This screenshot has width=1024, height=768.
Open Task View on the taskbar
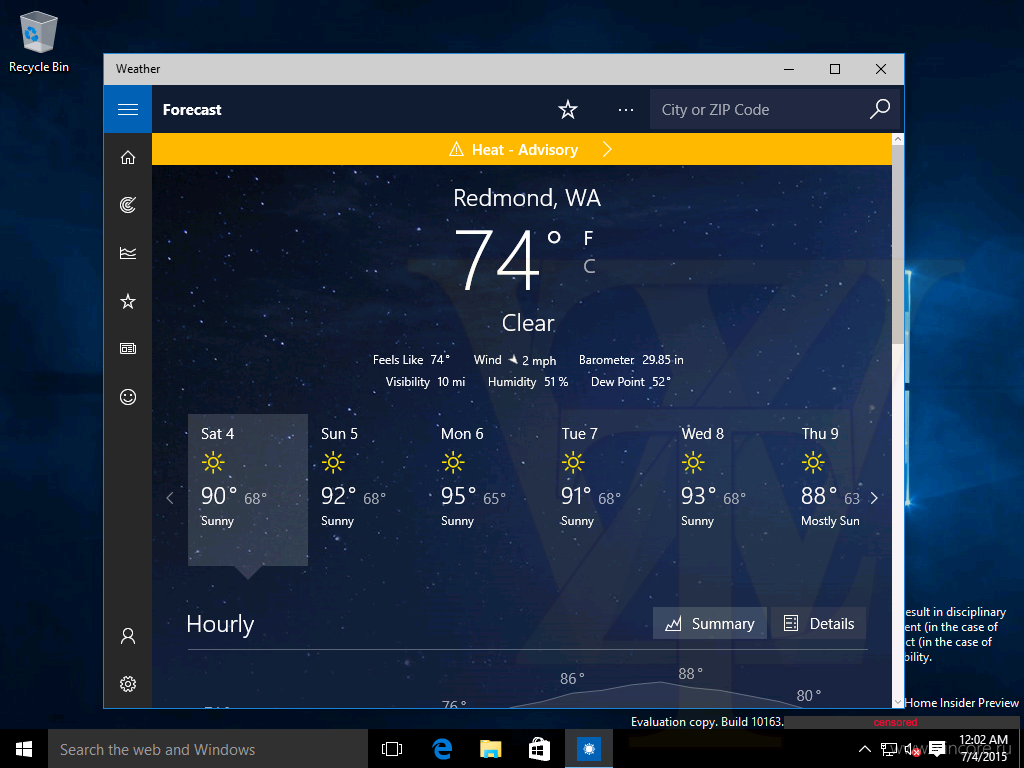coord(392,749)
